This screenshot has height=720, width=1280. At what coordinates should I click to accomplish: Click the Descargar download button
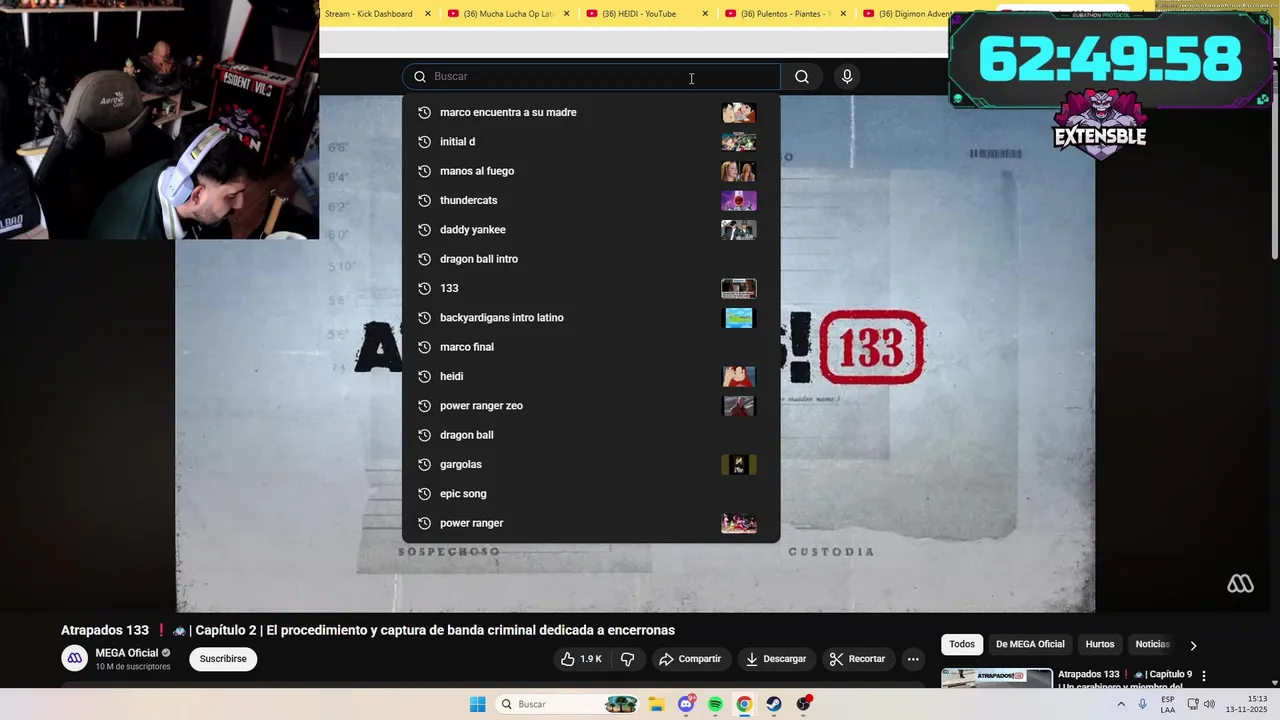click(x=776, y=659)
